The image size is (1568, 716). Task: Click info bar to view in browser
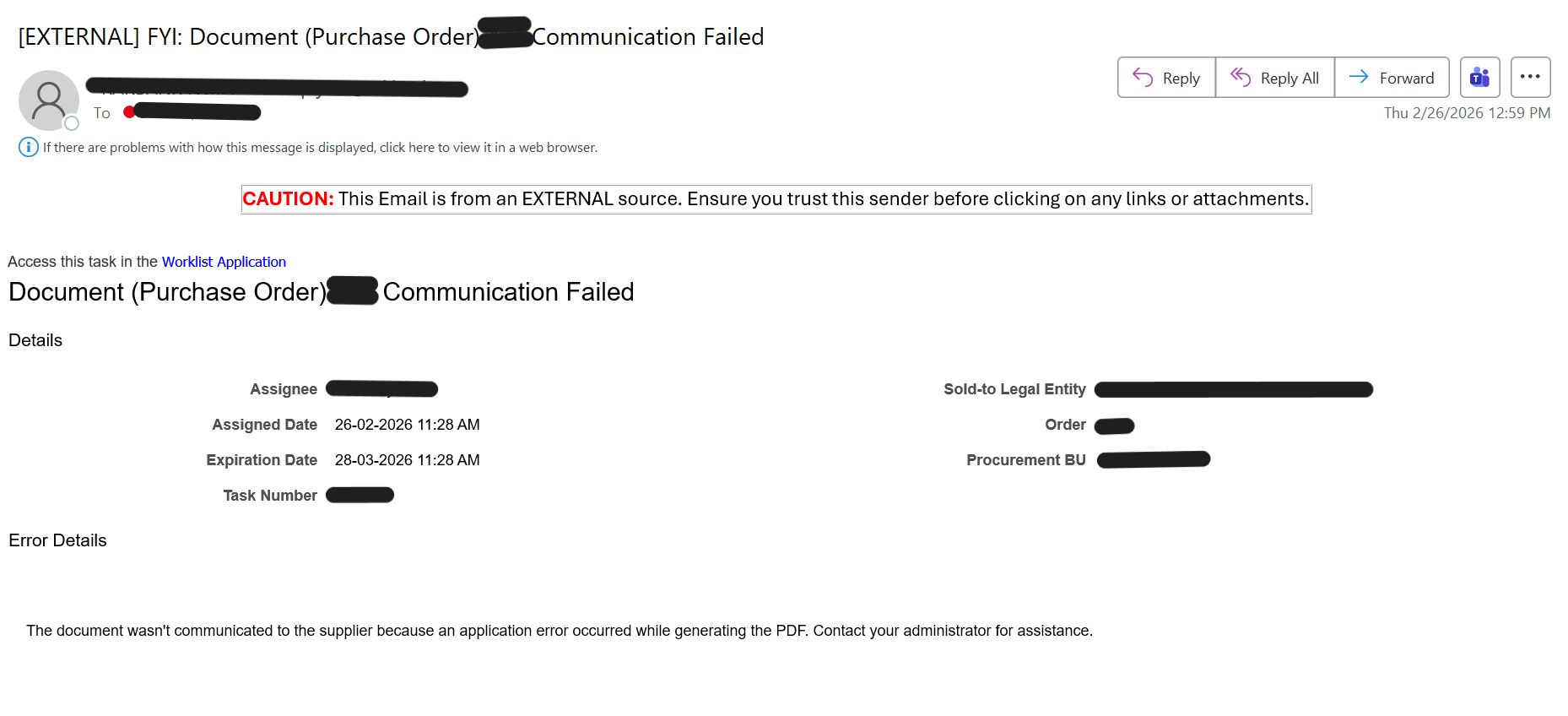point(321,148)
